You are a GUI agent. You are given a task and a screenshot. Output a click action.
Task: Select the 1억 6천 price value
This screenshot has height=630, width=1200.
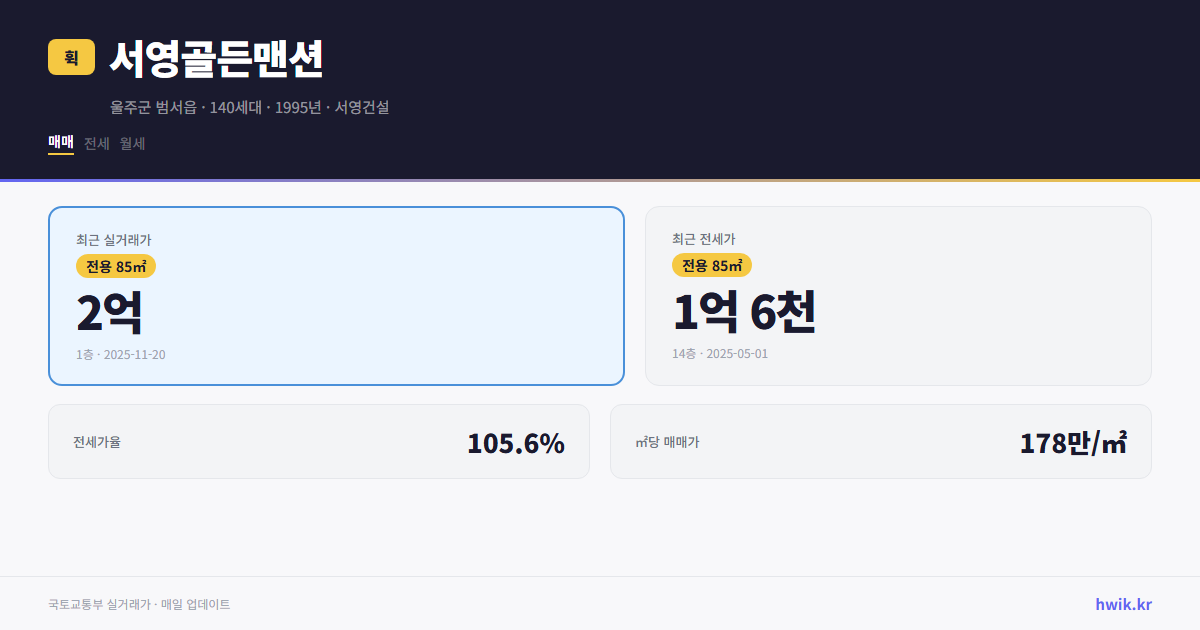745,311
